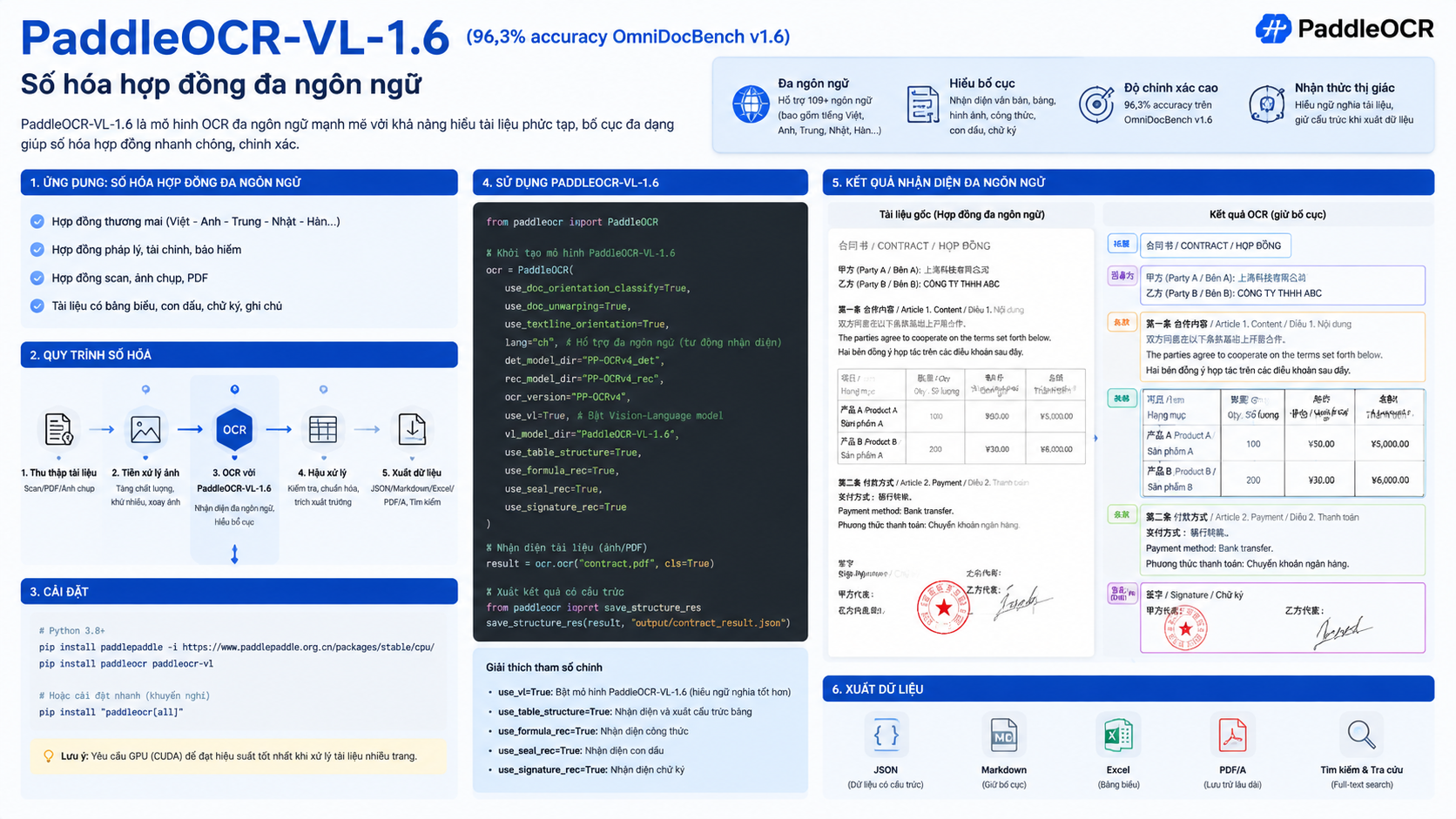1456x819 pixels.
Task: Click the heading Số hóa hợp đồng đa ngôn ngữ
Action: [x=221, y=84]
